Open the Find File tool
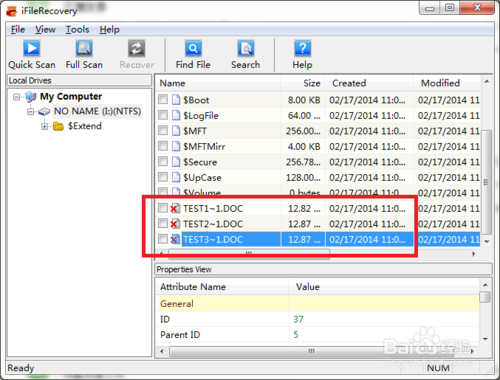This screenshot has height=380, width=500. coord(193,55)
